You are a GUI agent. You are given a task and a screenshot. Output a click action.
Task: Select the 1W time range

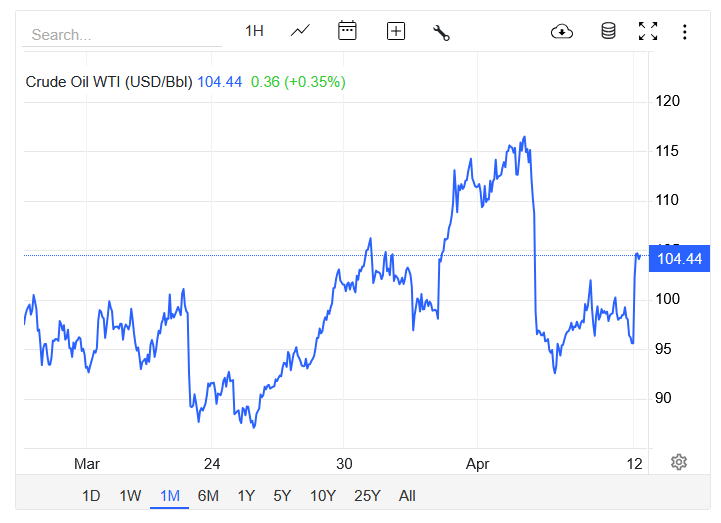130,496
